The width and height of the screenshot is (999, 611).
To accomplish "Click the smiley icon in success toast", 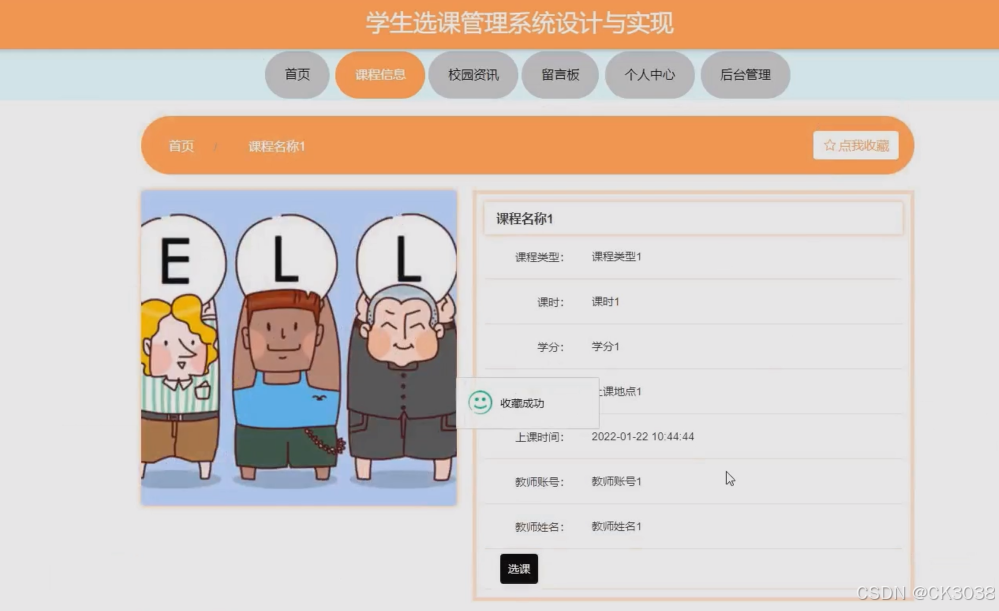I will coord(480,403).
